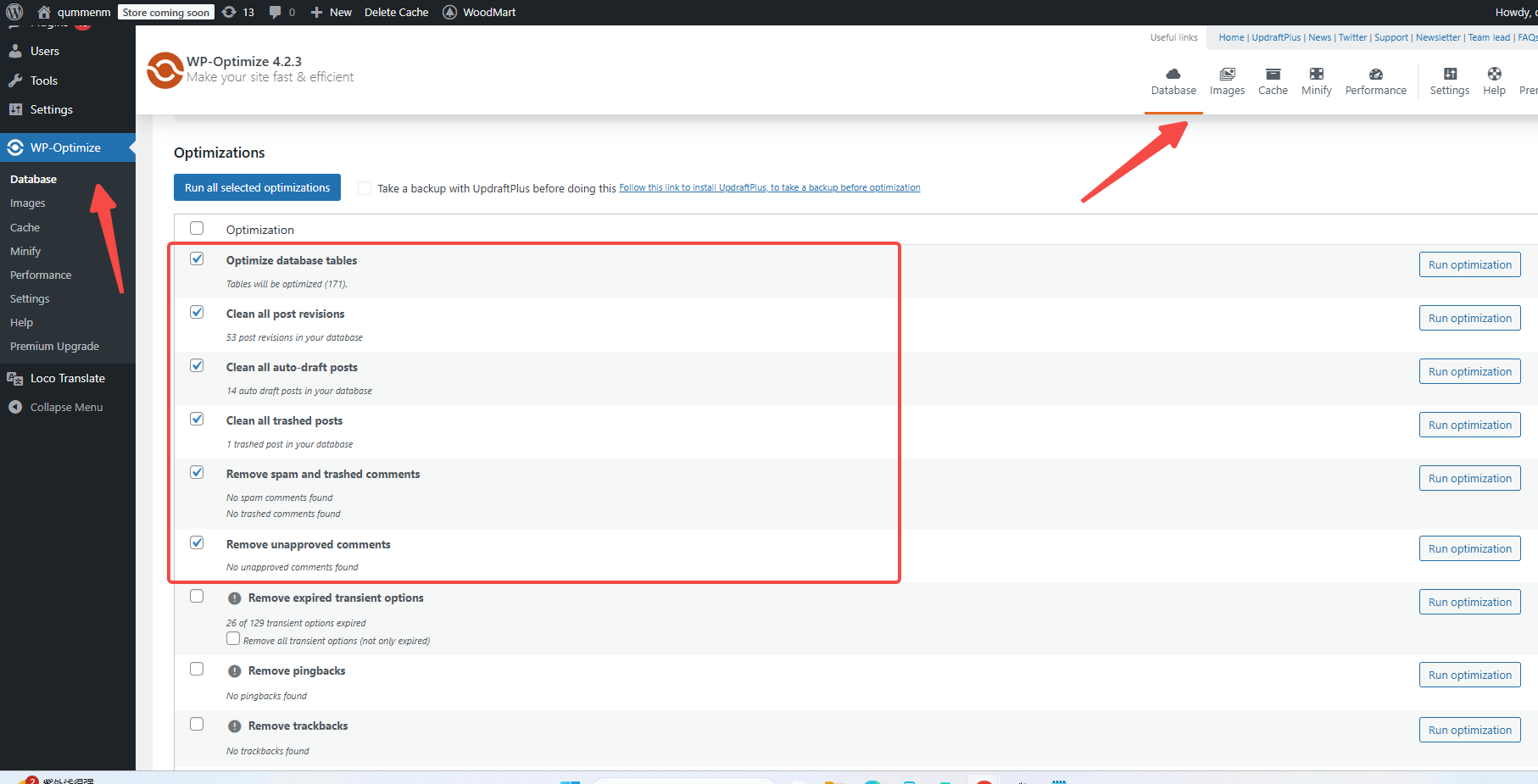Viewport: 1538px width, 784px height.
Task: Select Database in the WP-Optimize sidebar
Action: tap(33, 179)
